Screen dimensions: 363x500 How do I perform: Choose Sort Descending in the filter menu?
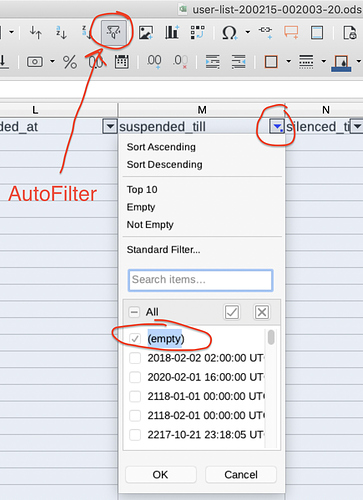(165, 165)
